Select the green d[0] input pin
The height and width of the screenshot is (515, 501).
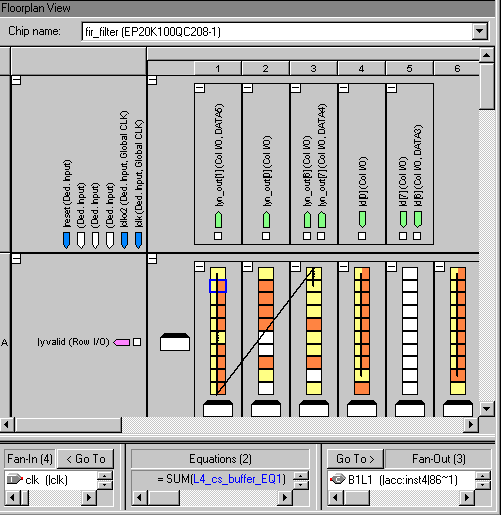coord(362,220)
